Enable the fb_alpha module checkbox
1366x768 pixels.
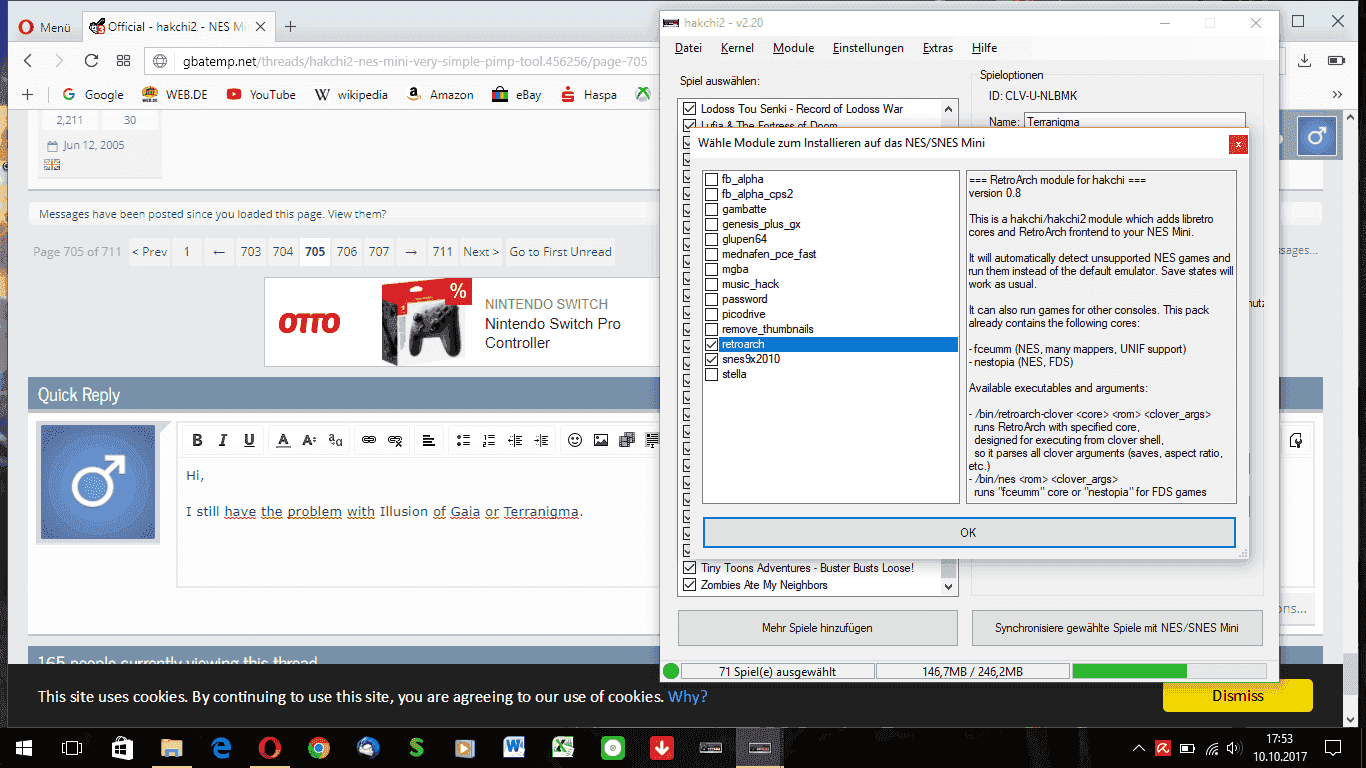[x=711, y=179]
